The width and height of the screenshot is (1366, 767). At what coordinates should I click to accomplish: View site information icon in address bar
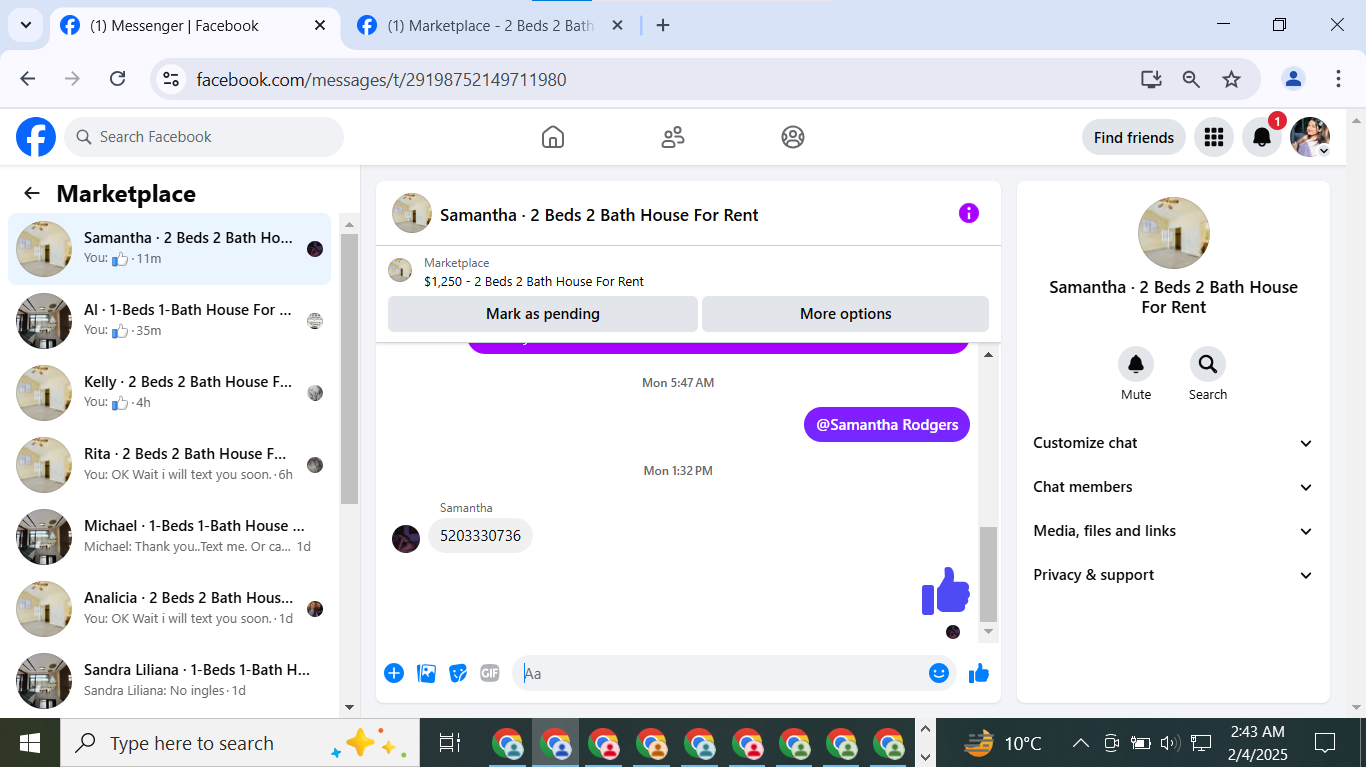pos(171,79)
